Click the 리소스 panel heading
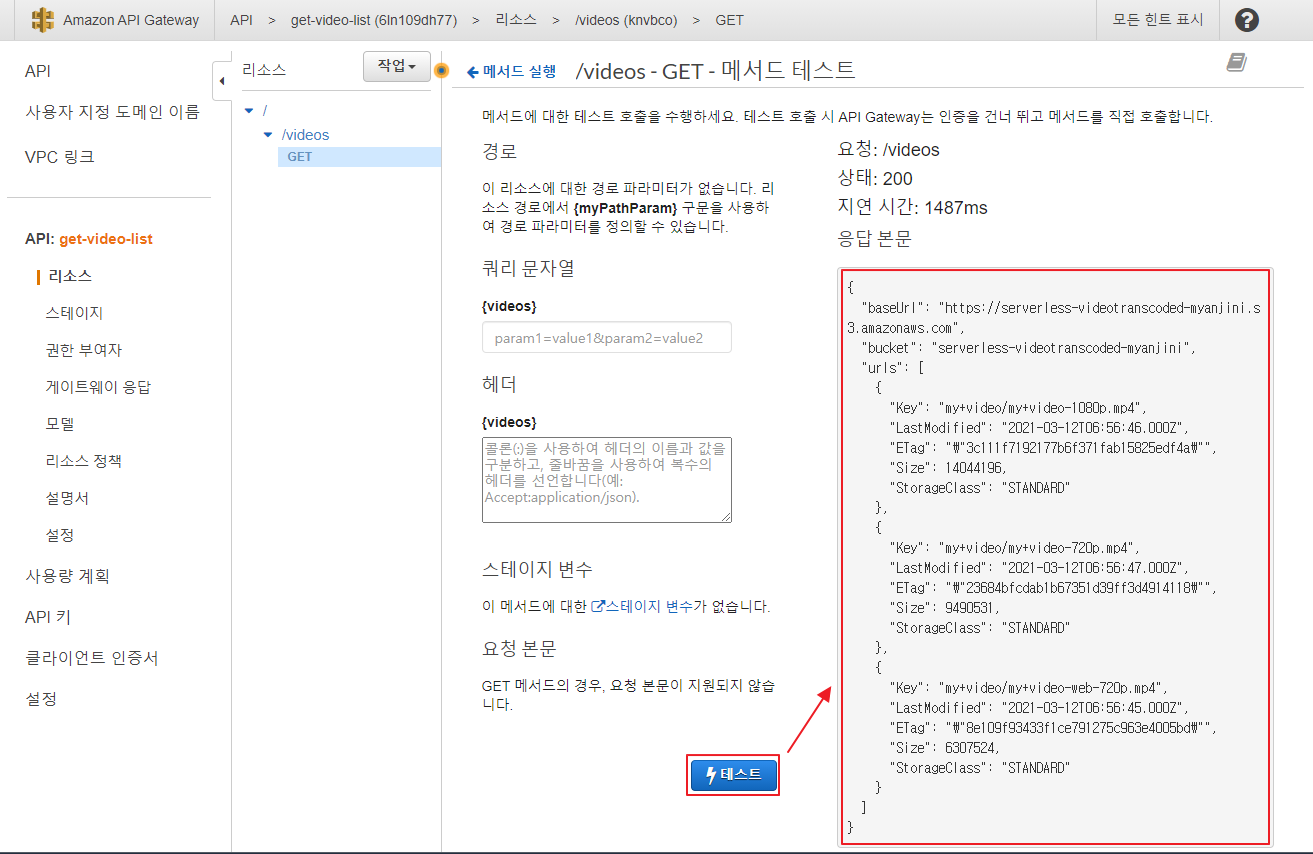 264,69
